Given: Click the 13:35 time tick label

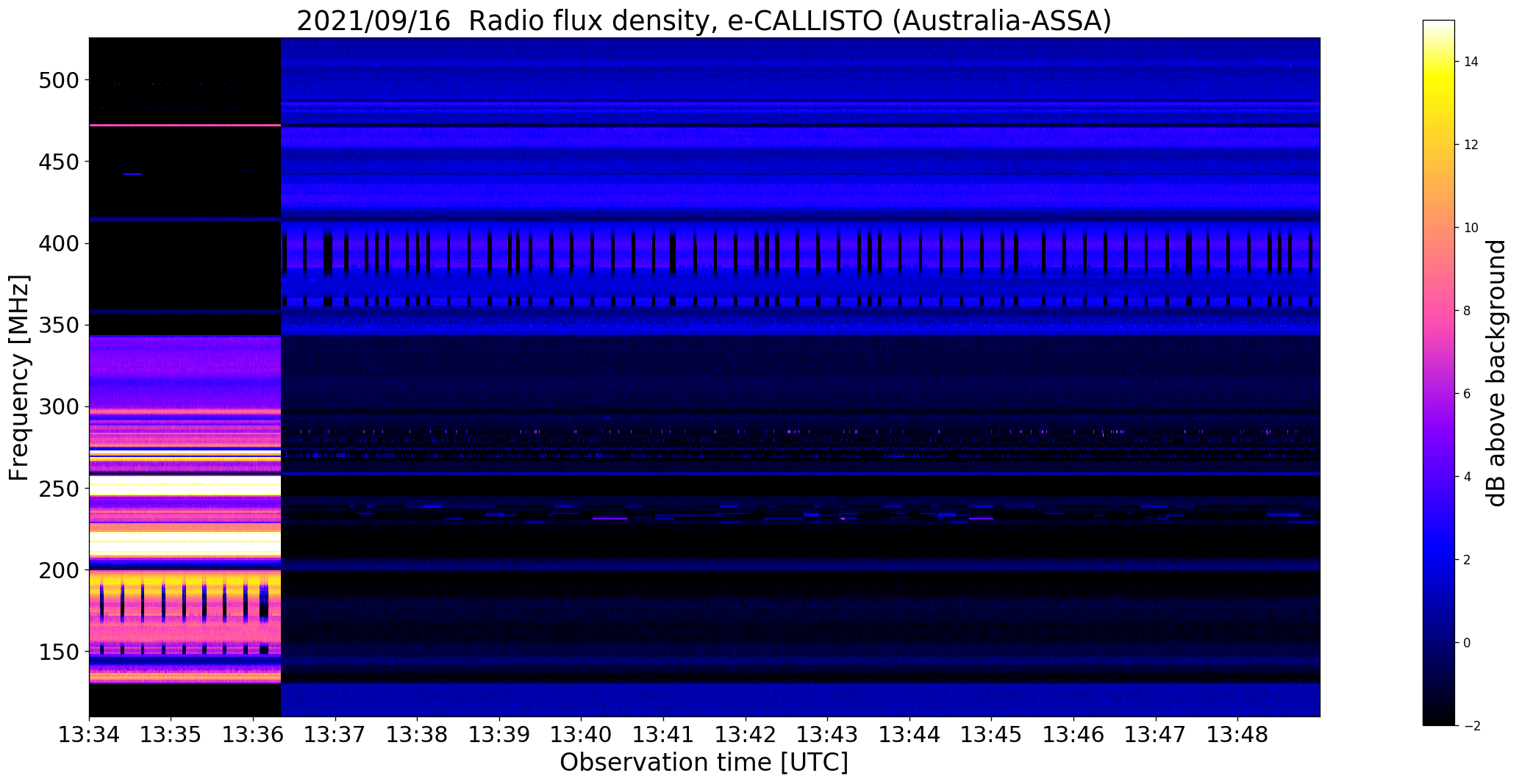Looking at the screenshot, I should (171, 735).
